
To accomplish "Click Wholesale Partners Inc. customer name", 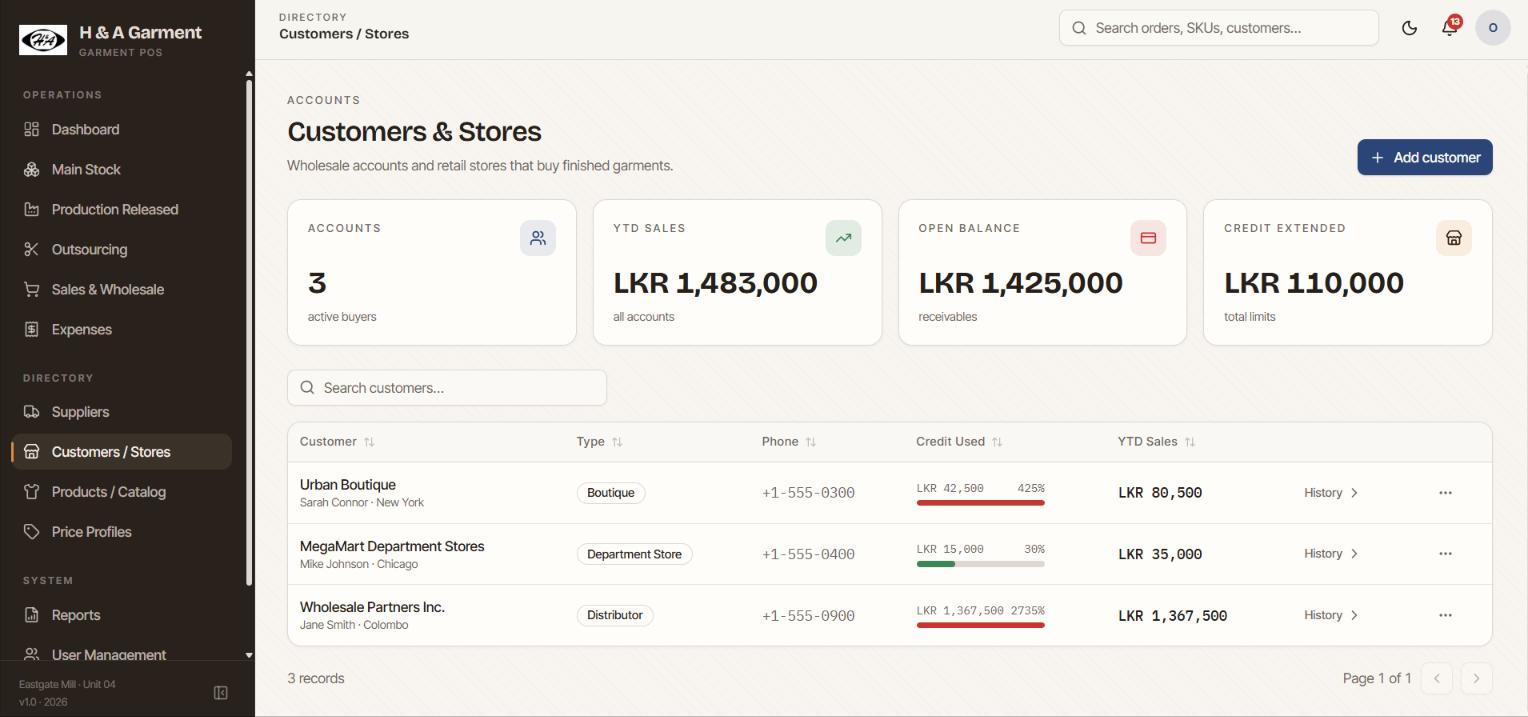I will point(372,607).
